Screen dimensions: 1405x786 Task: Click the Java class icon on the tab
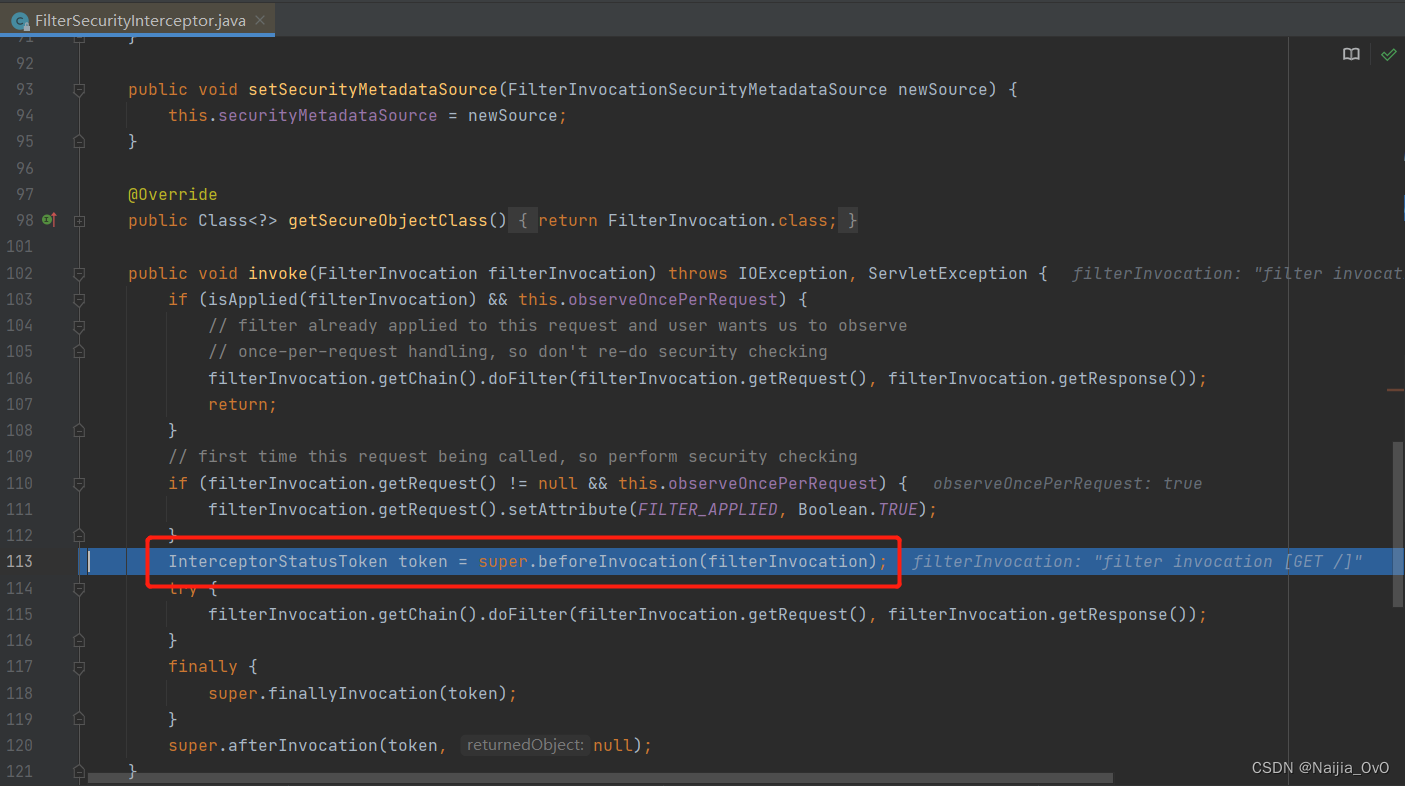coord(20,21)
